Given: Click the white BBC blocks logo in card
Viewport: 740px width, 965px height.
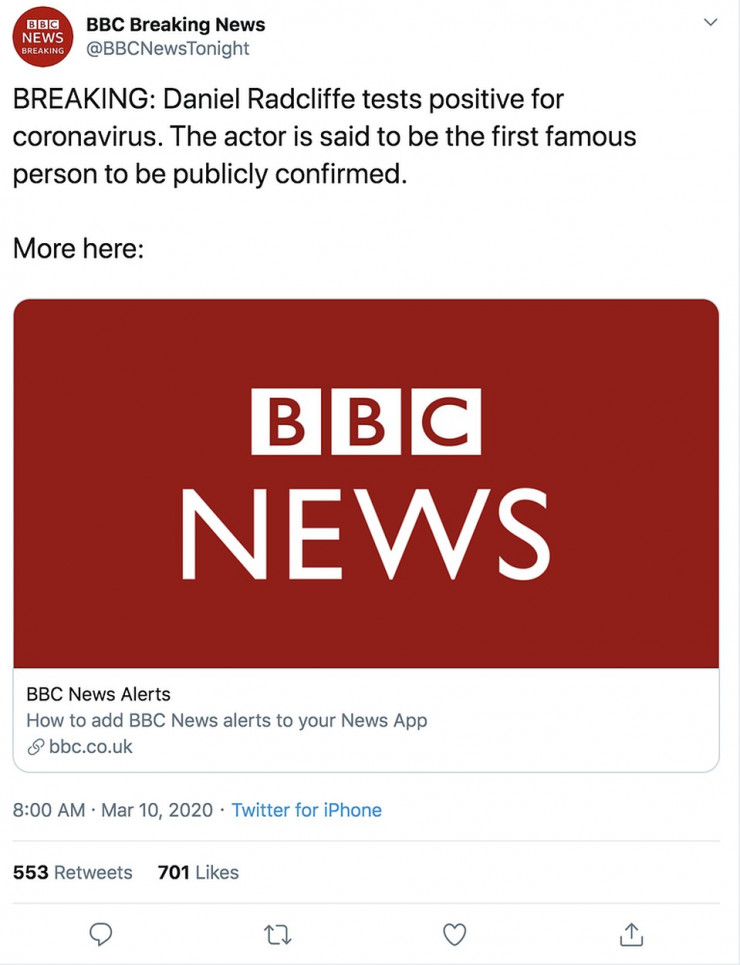Looking at the screenshot, I should click(365, 421).
